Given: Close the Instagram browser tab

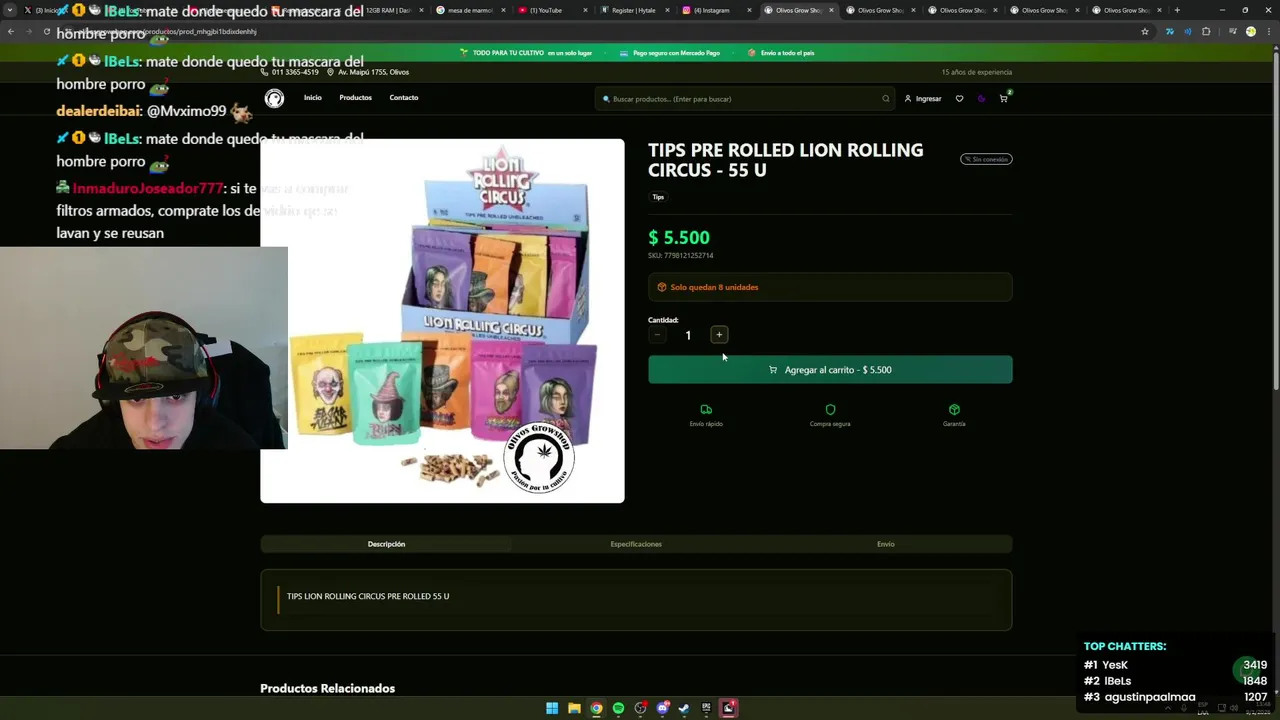Looking at the screenshot, I should click(x=749, y=10).
